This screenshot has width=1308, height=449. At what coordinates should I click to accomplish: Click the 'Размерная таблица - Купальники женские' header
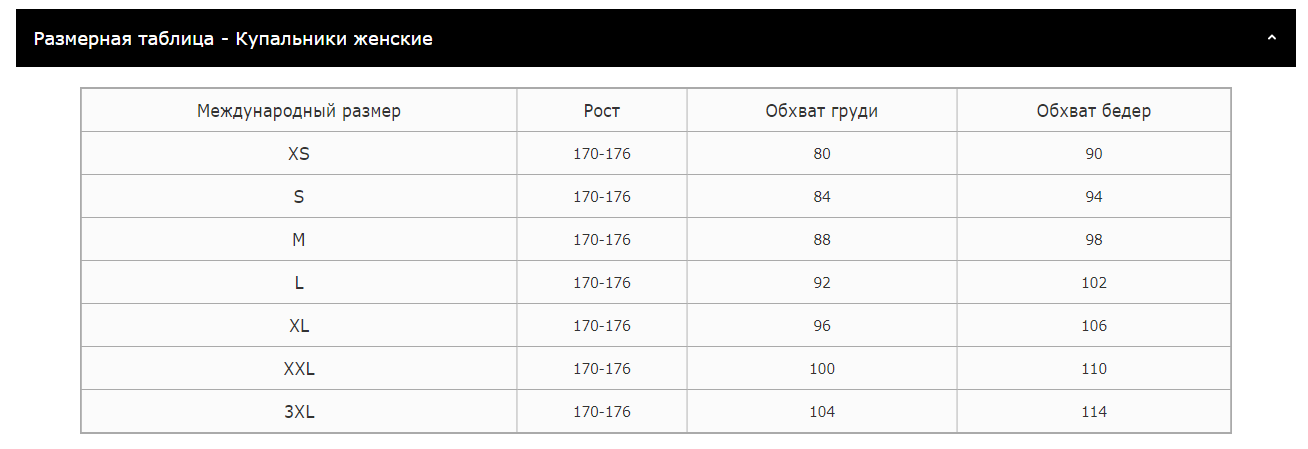(x=233, y=39)
